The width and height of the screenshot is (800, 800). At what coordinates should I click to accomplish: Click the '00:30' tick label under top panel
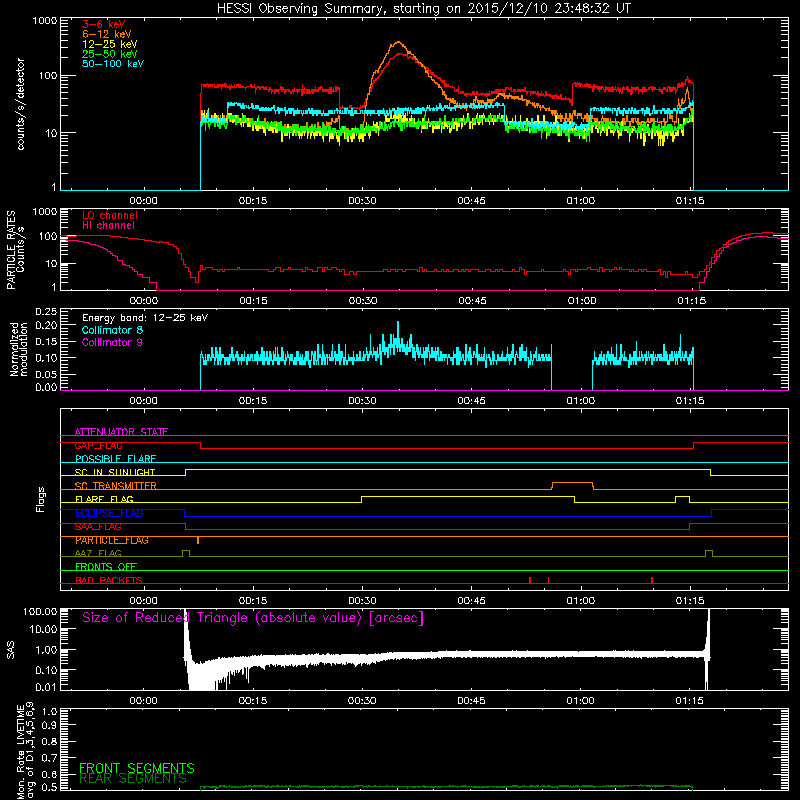362,201
